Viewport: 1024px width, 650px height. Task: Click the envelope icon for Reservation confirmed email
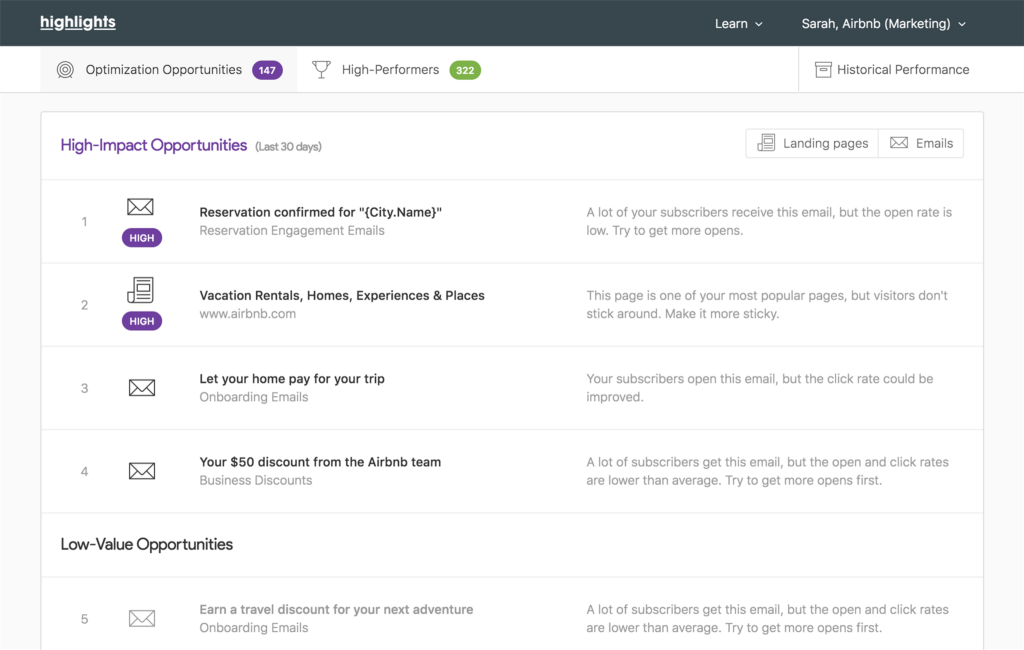pyautogui.click(x=141, y=207)
